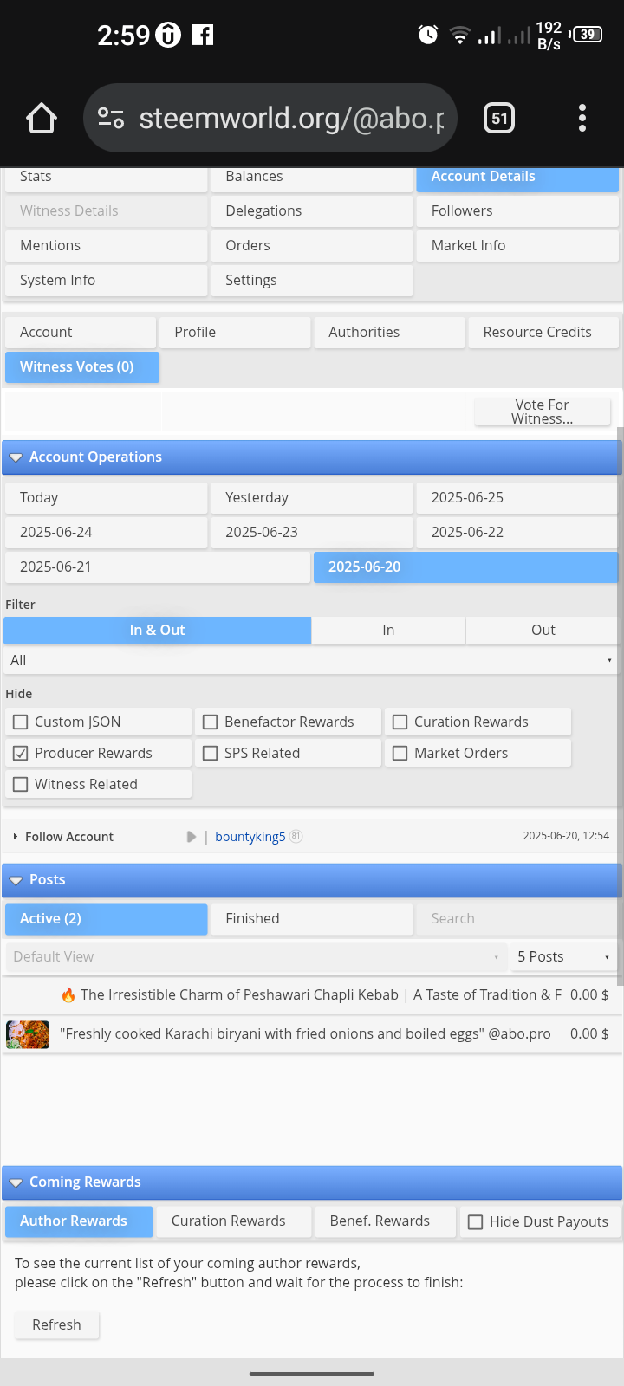Viewport: 624px width, 1386px height.
Task: Open the All operations filter dropdown
Action: pyautogui.click(x=311, y=661)
